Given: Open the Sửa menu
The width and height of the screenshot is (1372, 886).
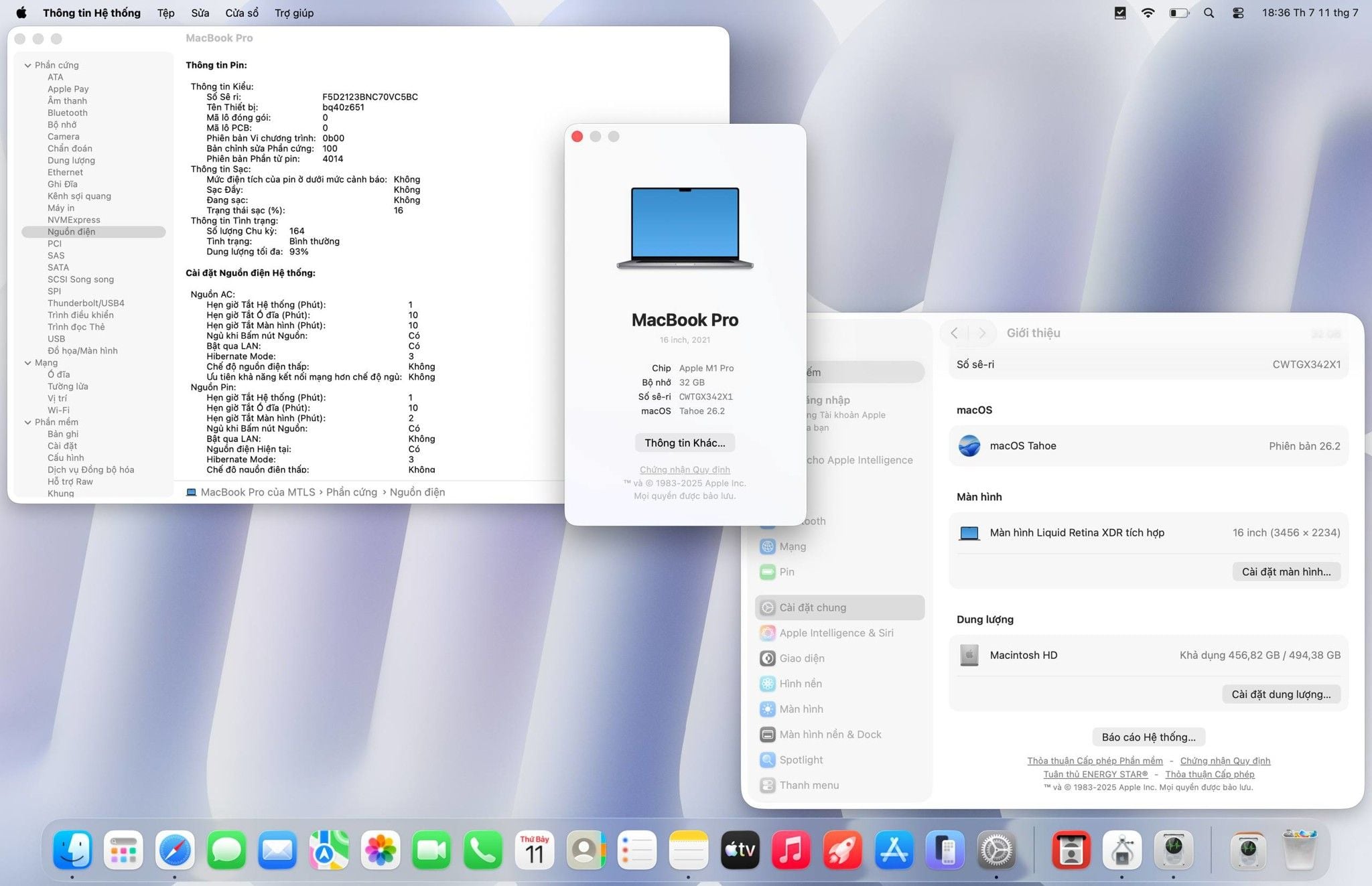Looking at the screenshot, I should tap(200, 13).
